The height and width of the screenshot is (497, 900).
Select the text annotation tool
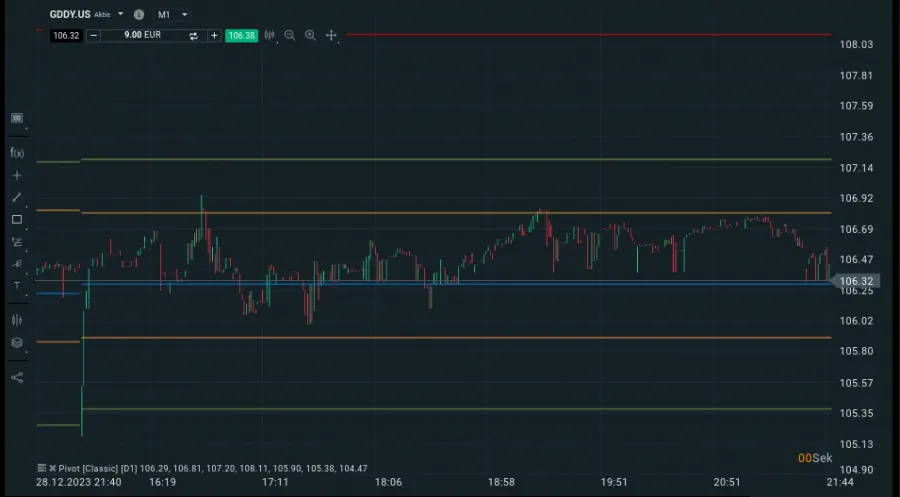(x=17, y=285)
